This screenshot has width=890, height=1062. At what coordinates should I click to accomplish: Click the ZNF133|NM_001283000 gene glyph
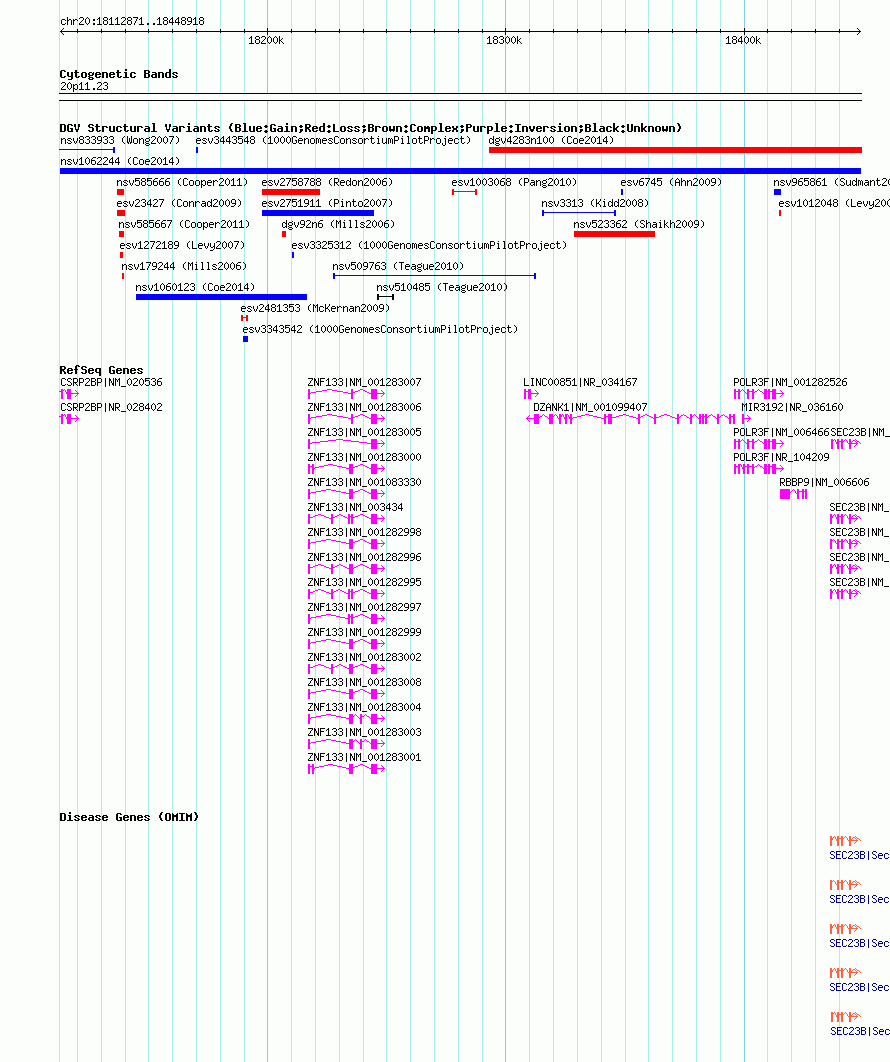click(347, 469)
